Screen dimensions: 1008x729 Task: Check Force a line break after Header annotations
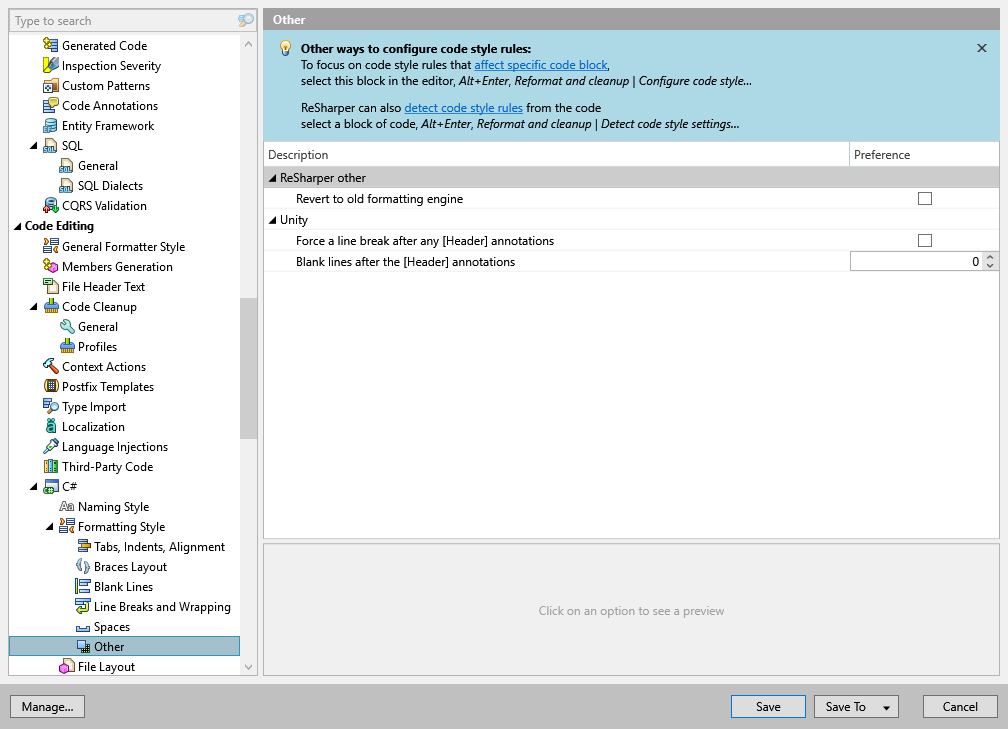coord(925,240)
